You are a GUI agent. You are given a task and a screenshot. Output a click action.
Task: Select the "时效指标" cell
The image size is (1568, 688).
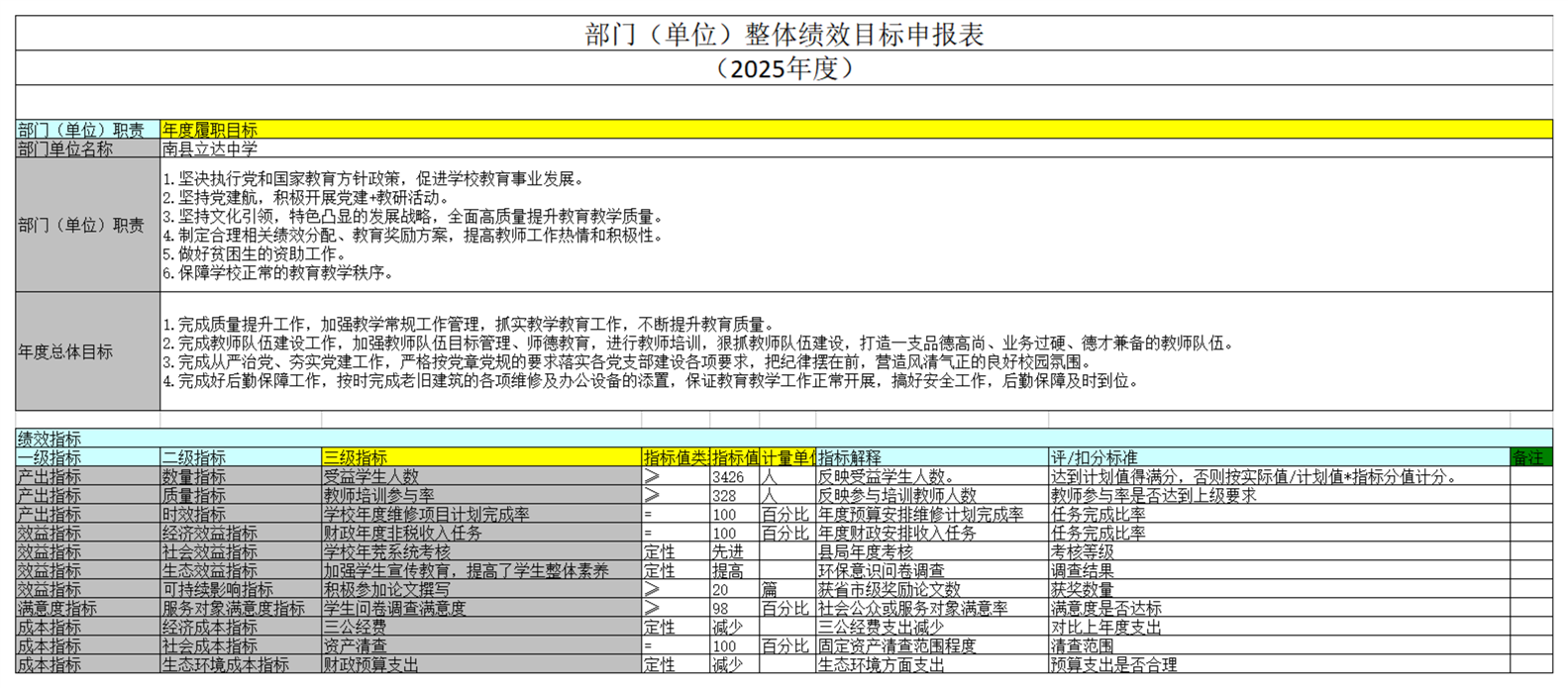tap(241, 514)
